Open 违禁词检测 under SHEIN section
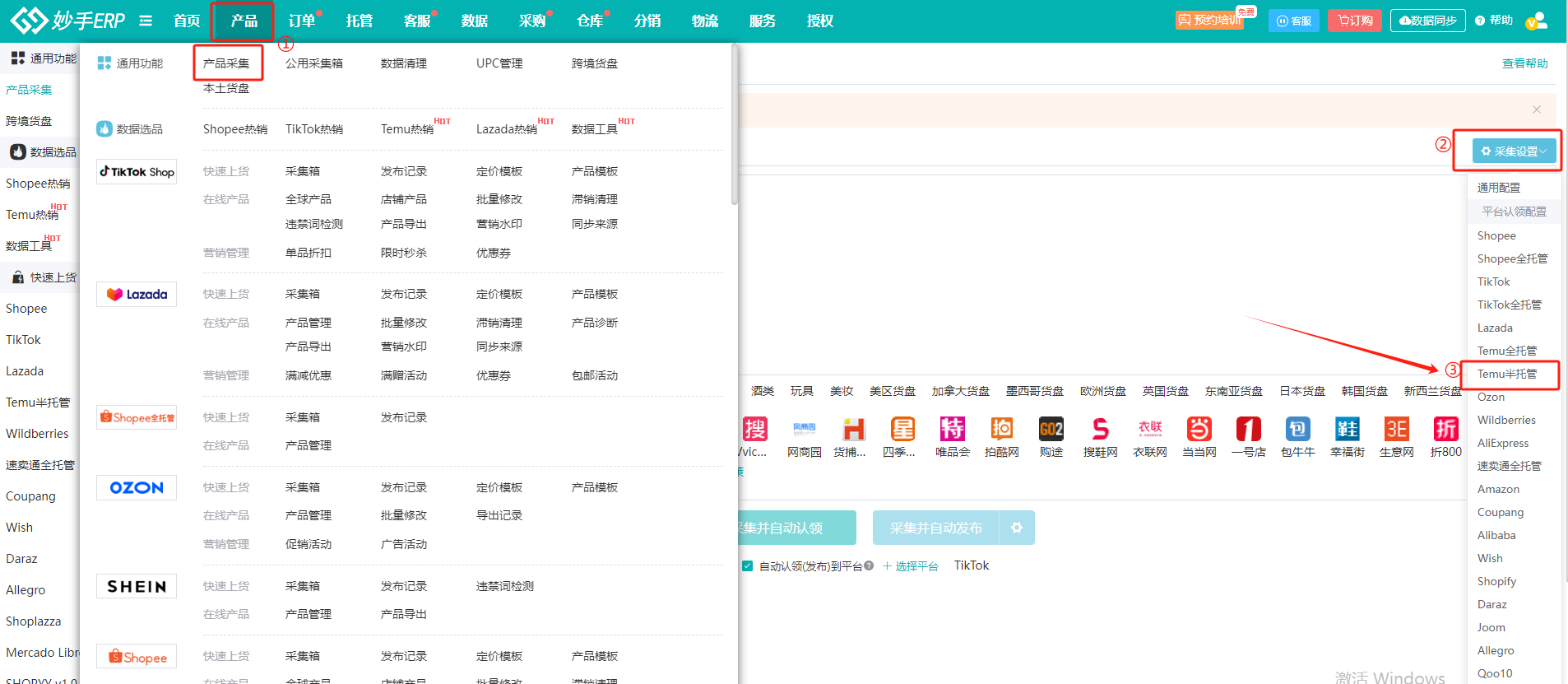Viewport: 1568px width, 684px height. click(x=504, y=586)
